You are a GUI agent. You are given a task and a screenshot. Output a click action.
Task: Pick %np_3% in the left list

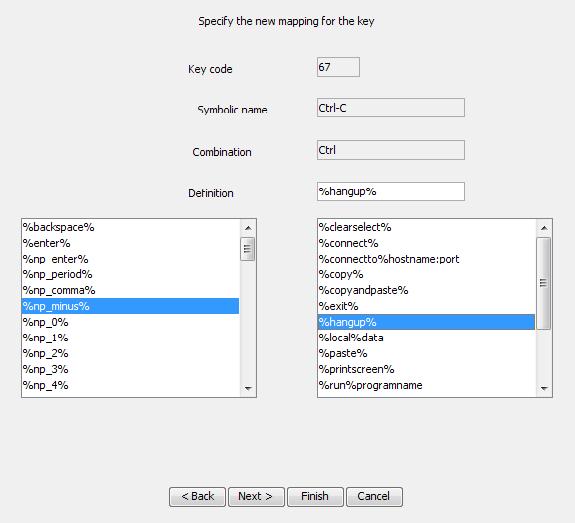coord(130,369)
